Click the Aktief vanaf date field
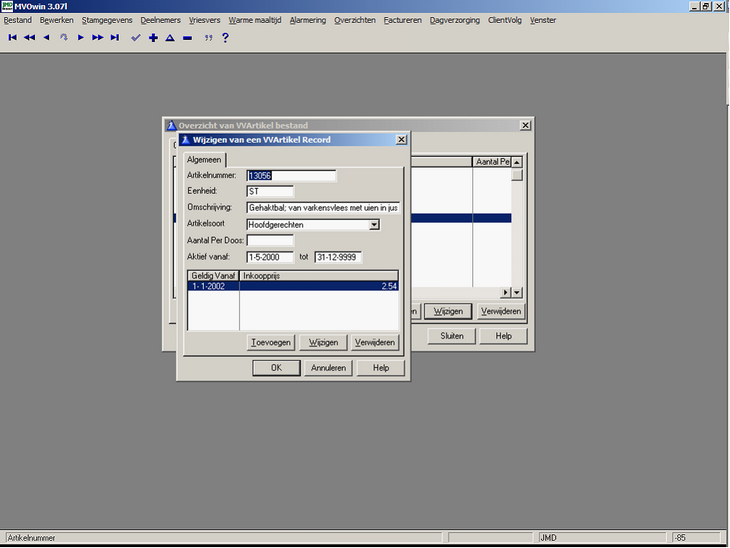The image size is (730, 548). coord(270,257)
